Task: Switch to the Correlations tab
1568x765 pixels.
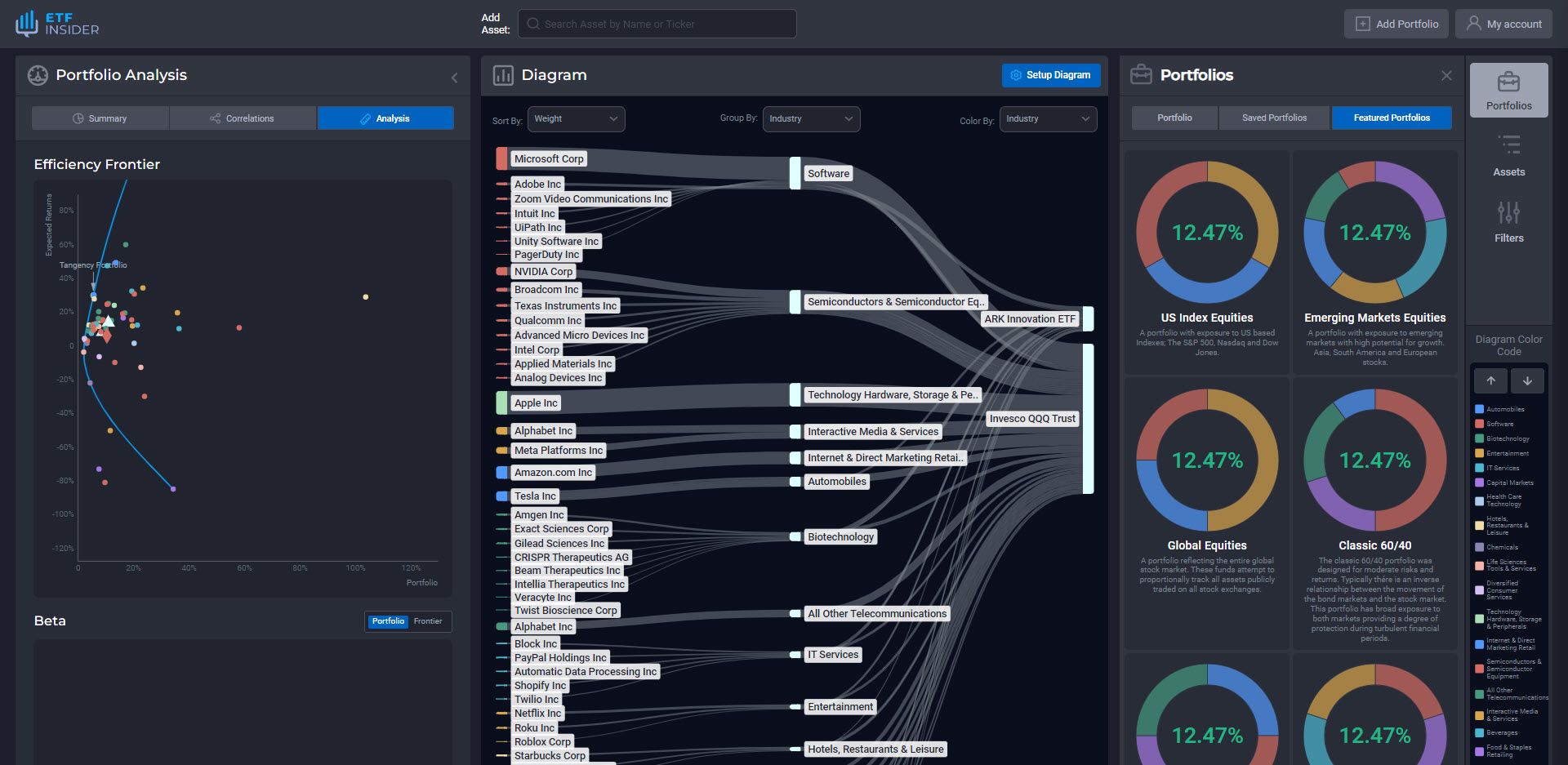Action: pyautogui.click(x=243, y=118)
